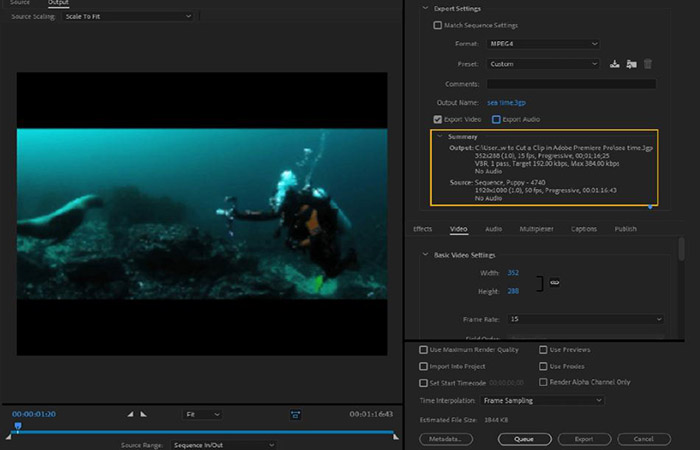Collapse the Summary section
This screenshot has width=700, height=450.
pyautogui.click(x=440, y=137)
